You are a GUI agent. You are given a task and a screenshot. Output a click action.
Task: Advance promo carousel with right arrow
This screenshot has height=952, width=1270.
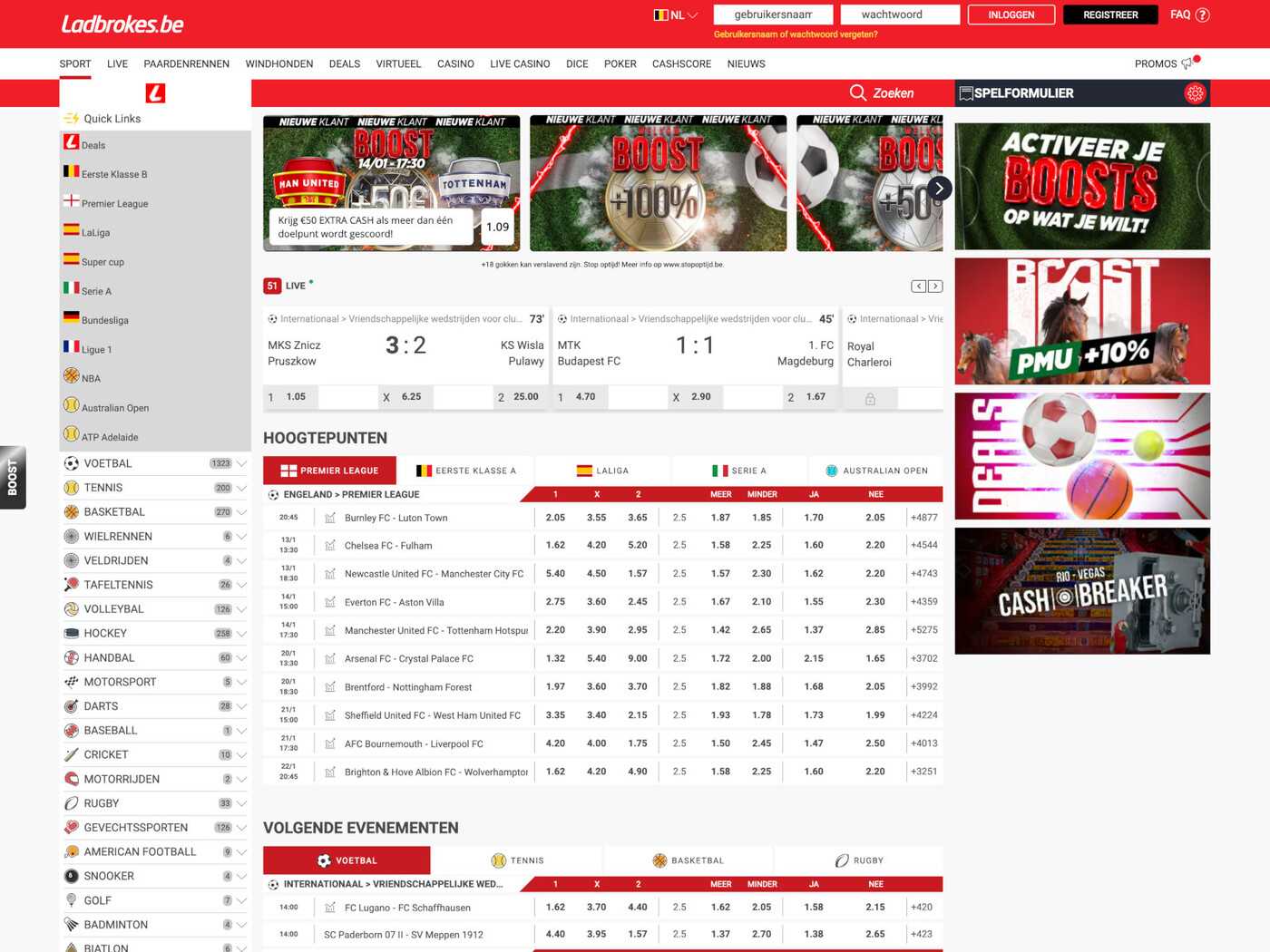[x=940, y=188]
